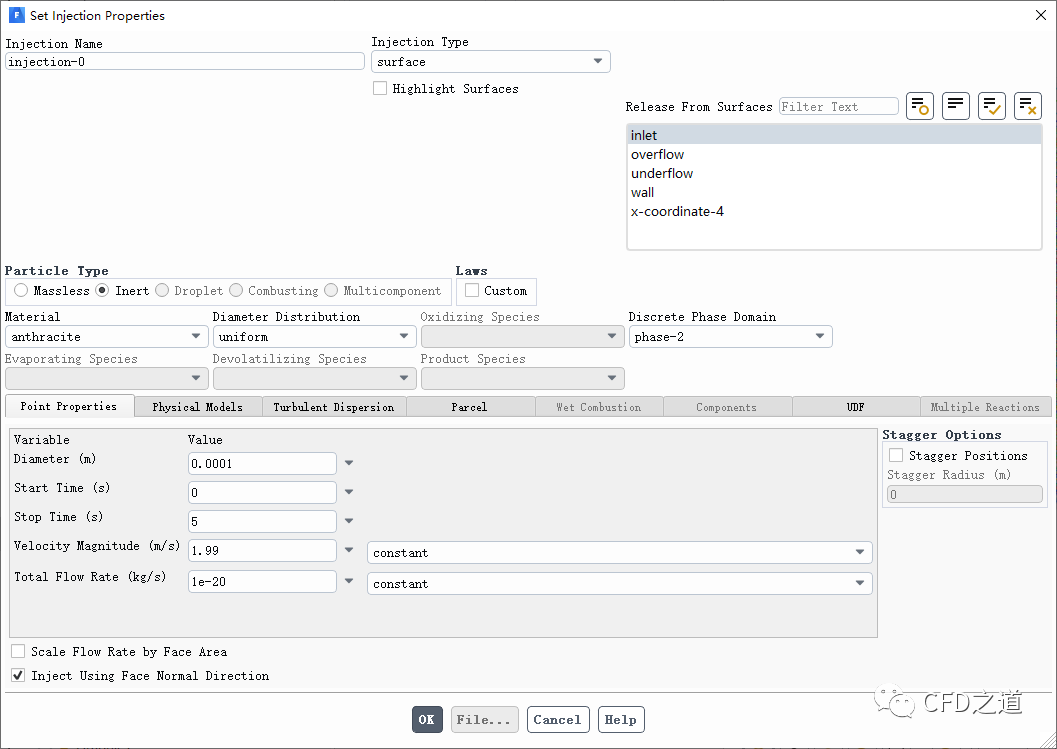Image resolution: width=1057 pixels, height=749 pixels.
Task: Click the deselect all shown surfaces icon
Action: click(x=1028, y=106)
